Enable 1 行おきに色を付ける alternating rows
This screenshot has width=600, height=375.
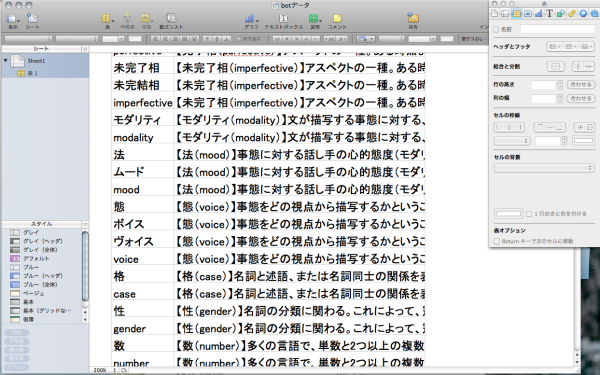[529, 214]
